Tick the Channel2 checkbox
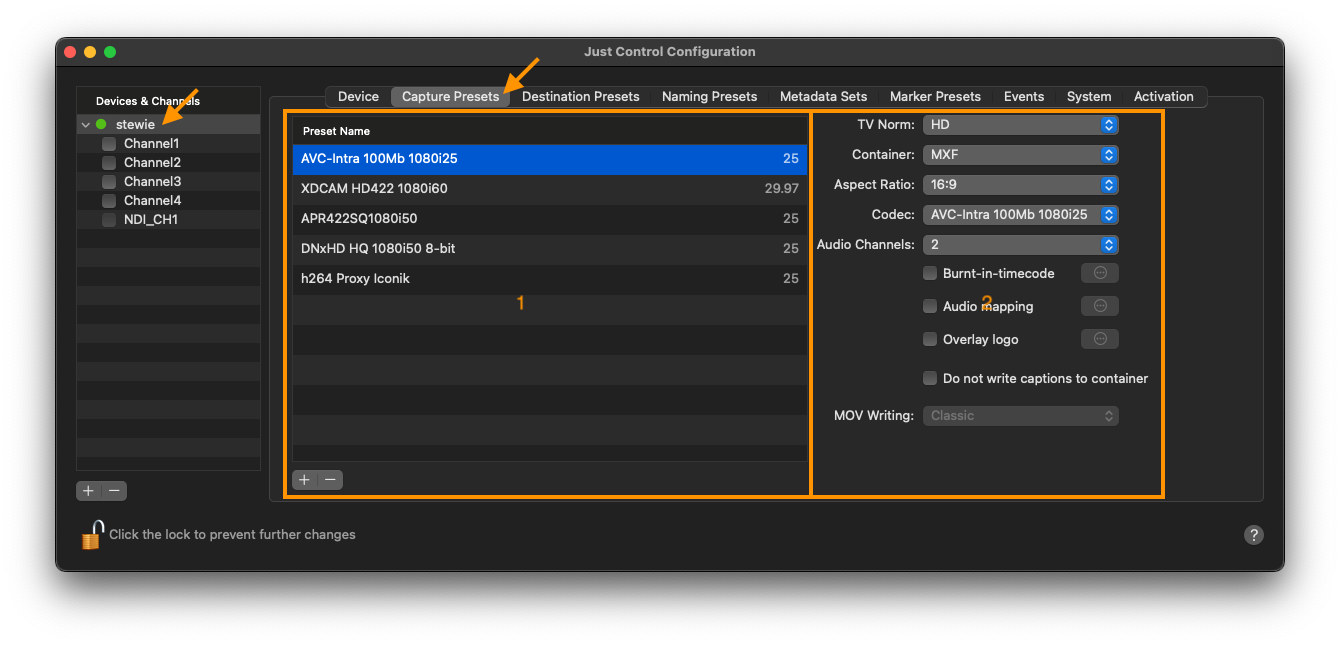Screen dimensions: 1340x645 109,163
